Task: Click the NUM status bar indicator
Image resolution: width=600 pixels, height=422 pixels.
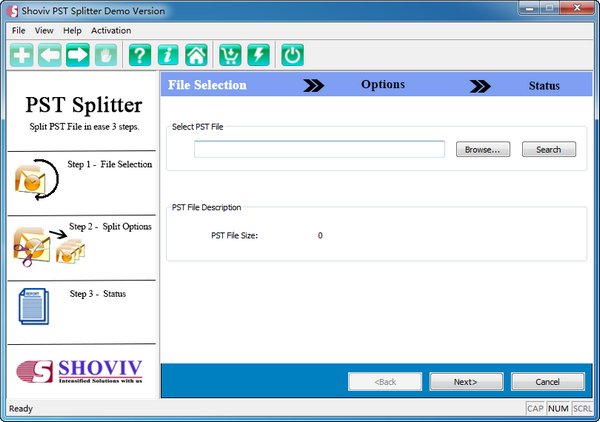Action: tap(558, 409)
